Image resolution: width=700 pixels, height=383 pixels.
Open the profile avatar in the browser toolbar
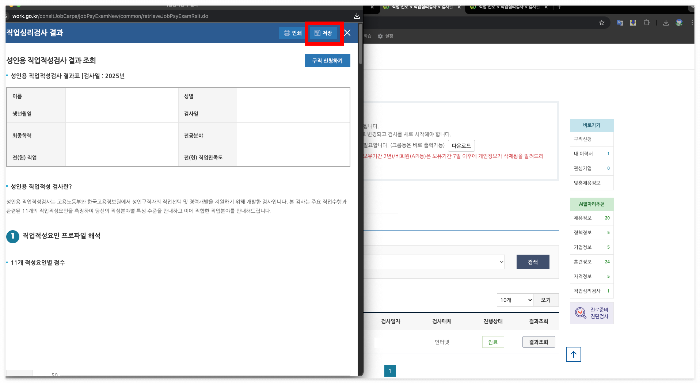point(679,23)
